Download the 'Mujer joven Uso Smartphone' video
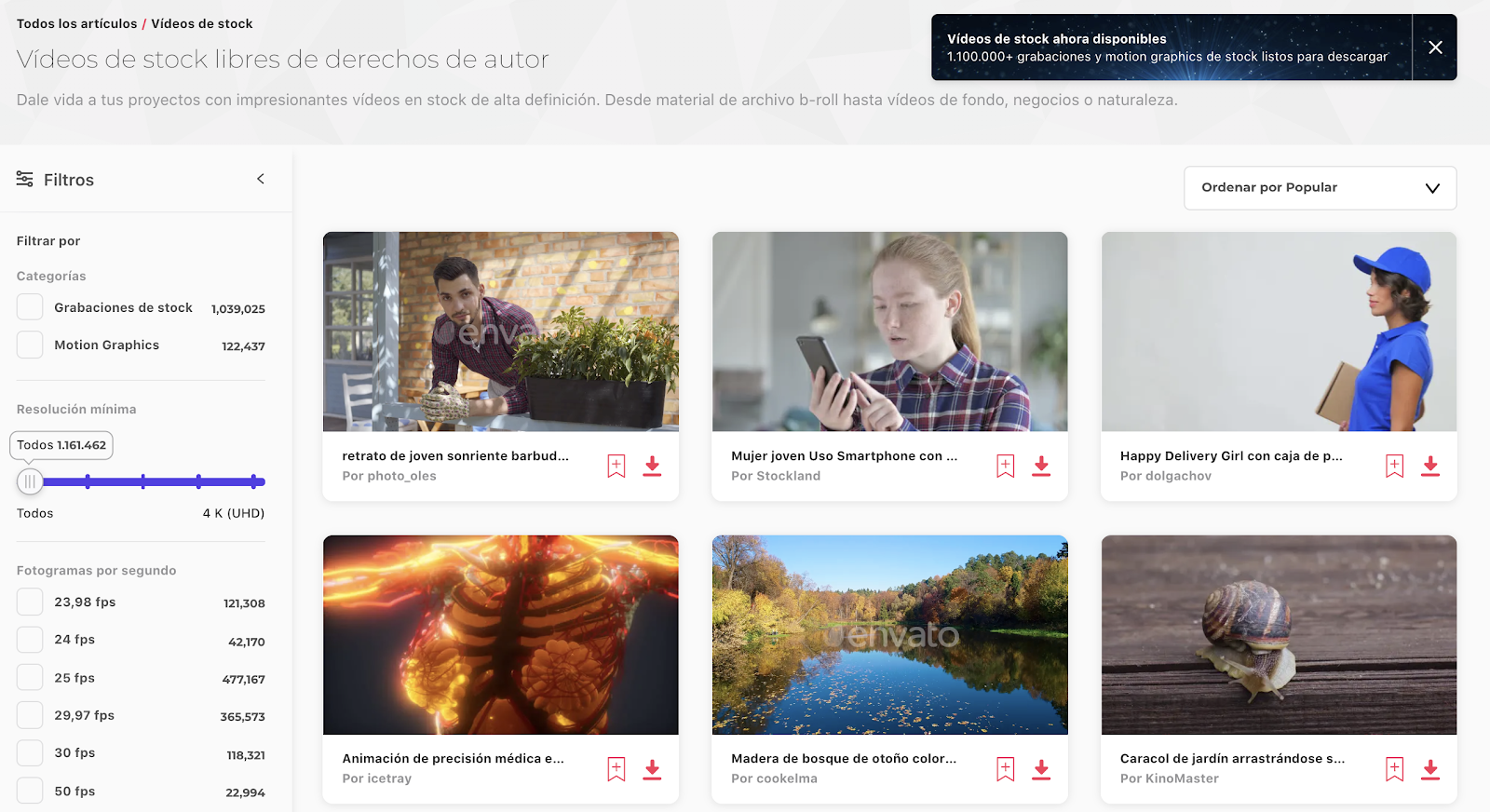 [x=1041, y=466]
